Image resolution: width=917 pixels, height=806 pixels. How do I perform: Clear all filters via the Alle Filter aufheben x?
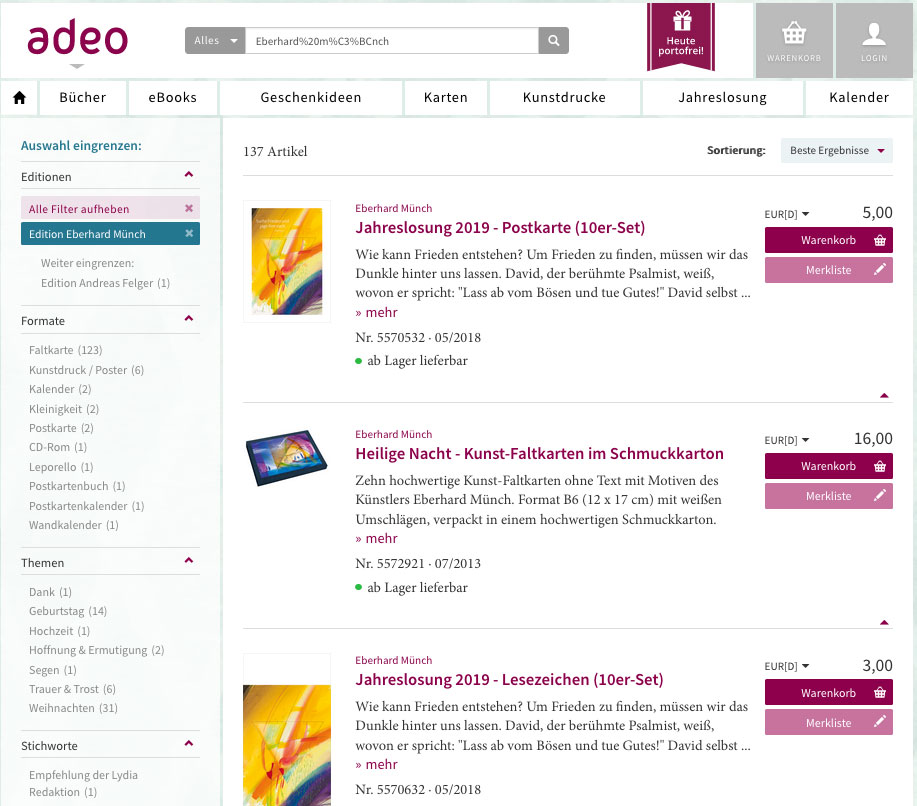coord(189,208)
